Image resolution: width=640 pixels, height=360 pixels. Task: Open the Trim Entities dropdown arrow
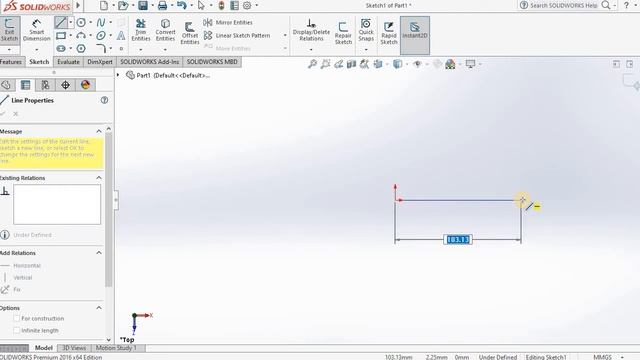(141, 49)
